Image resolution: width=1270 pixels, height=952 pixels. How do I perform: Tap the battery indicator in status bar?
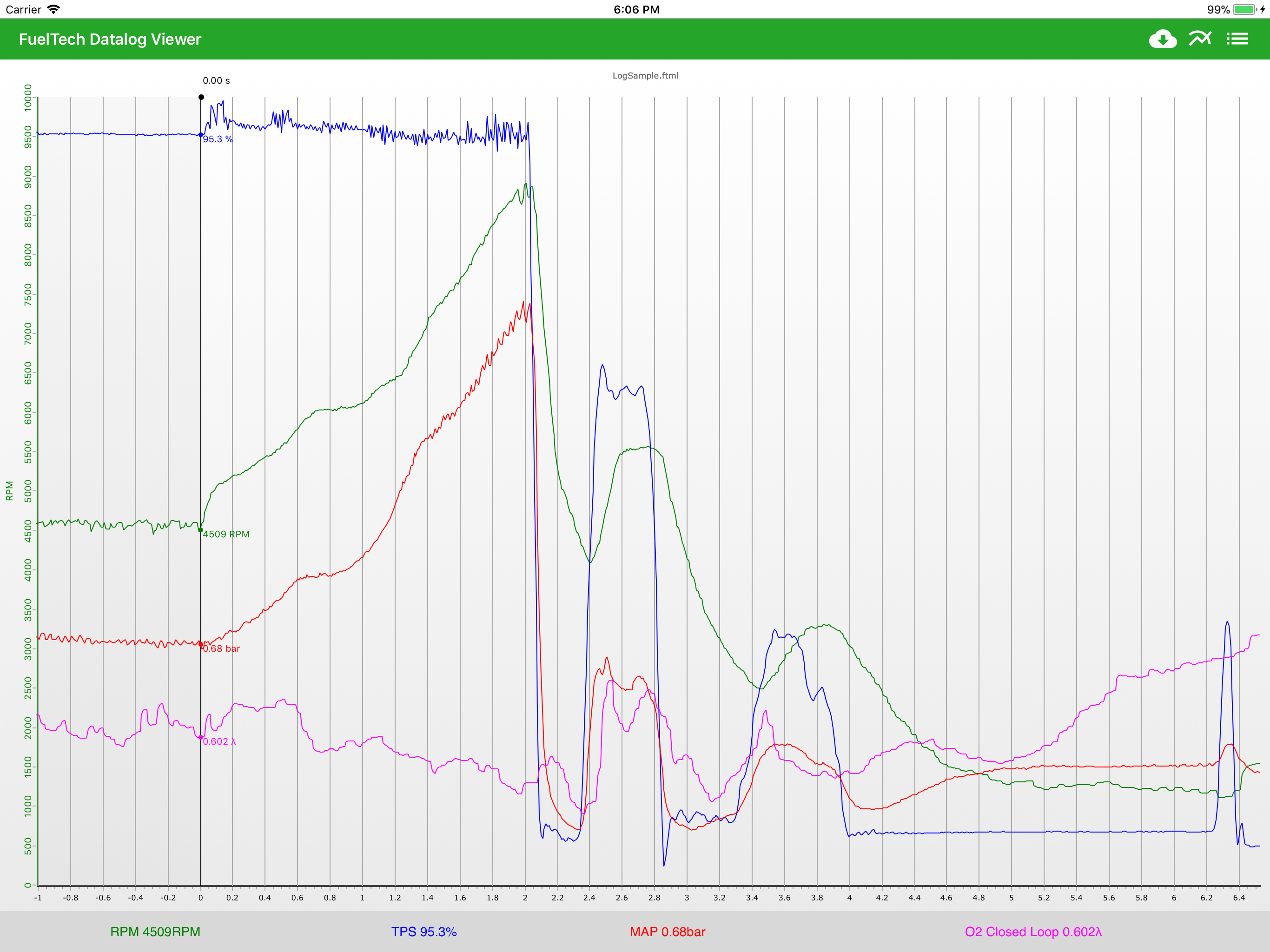pos(1245,10)
